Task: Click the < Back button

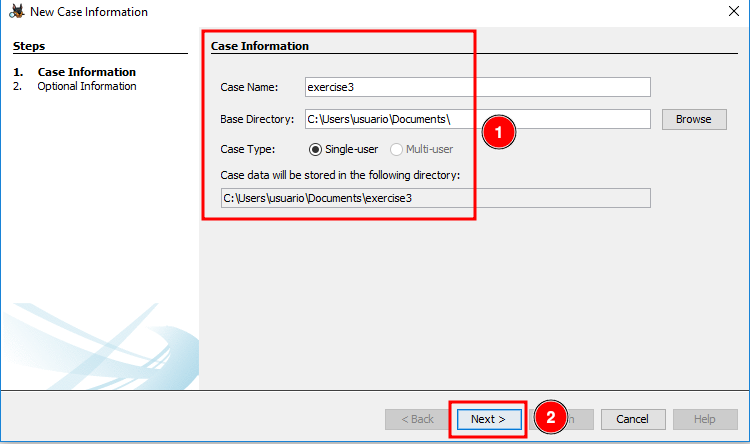Action: click(417, 419)
